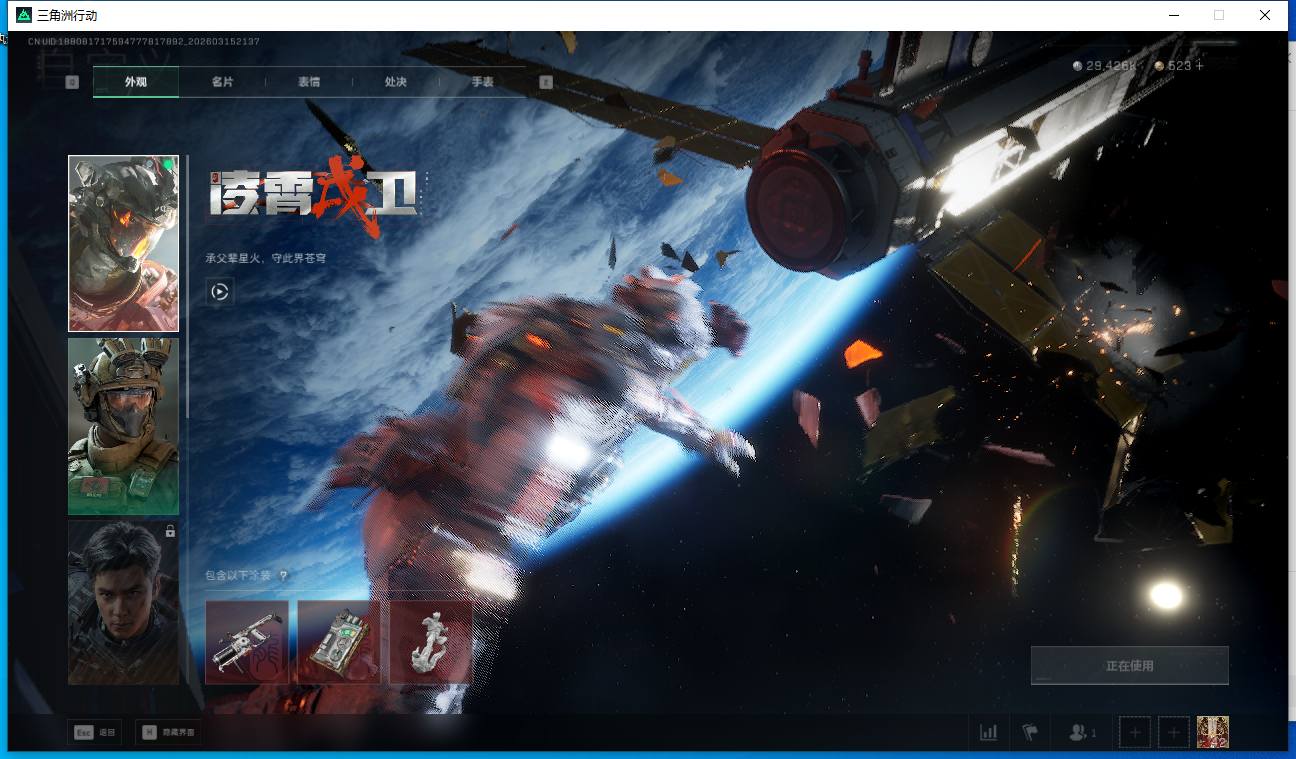View the included green device box item
This screenshot has width=1296, height=759.
click(x=338, y=642)
